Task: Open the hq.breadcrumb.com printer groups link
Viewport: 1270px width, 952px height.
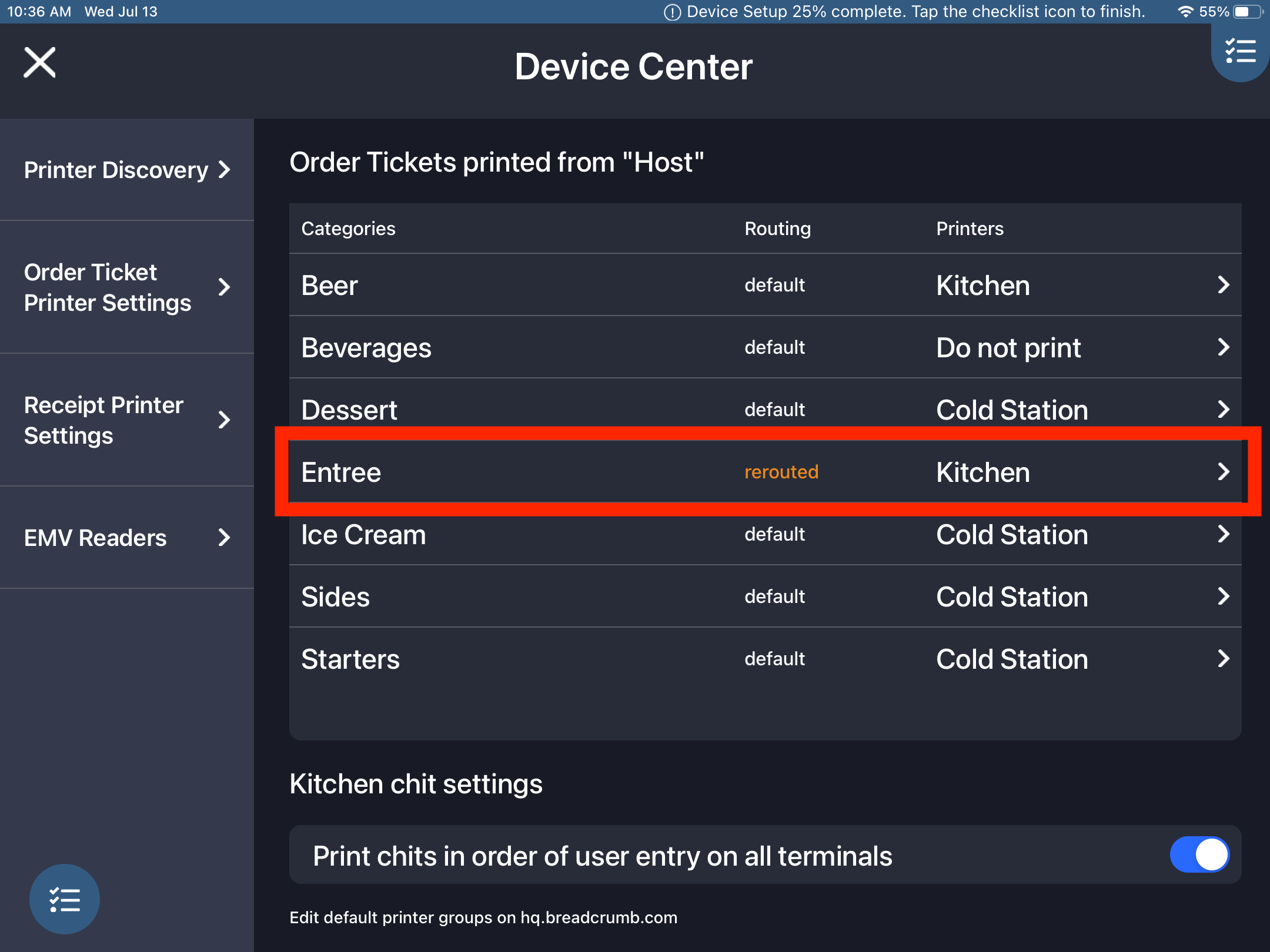Action: (598, 917)
